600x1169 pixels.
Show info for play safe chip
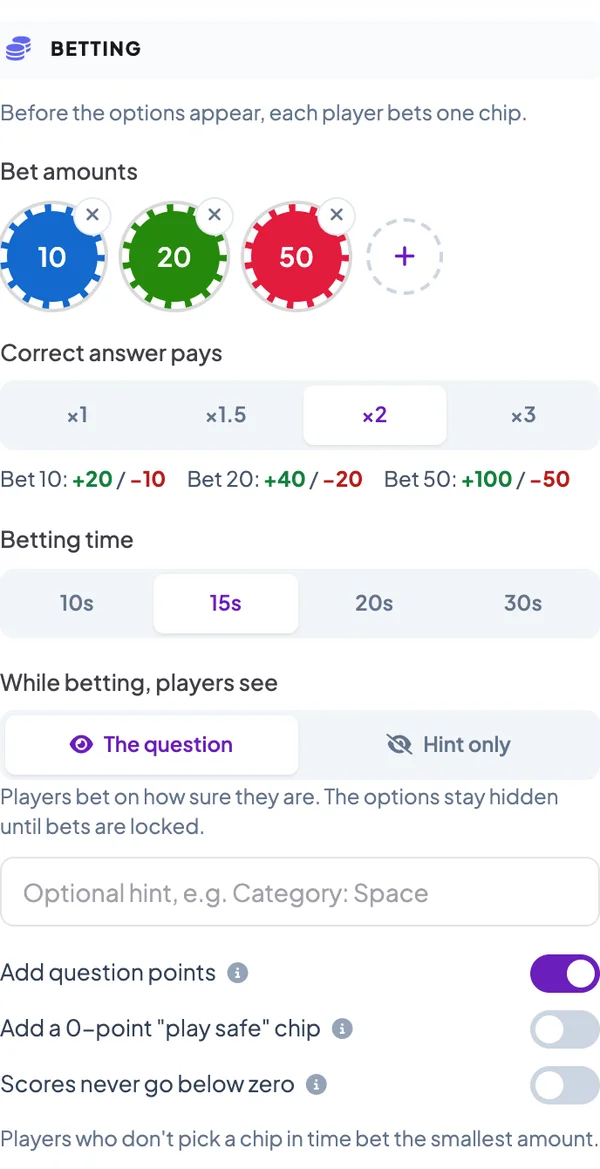coord(342,1029)
